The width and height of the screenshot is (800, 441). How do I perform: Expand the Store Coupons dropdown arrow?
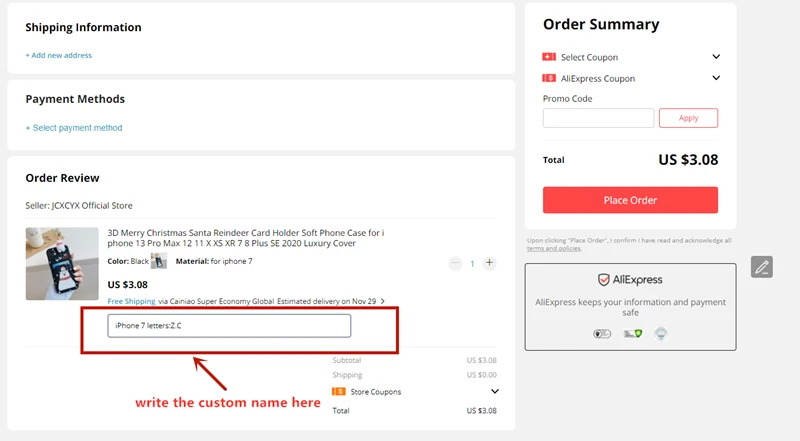494,391
